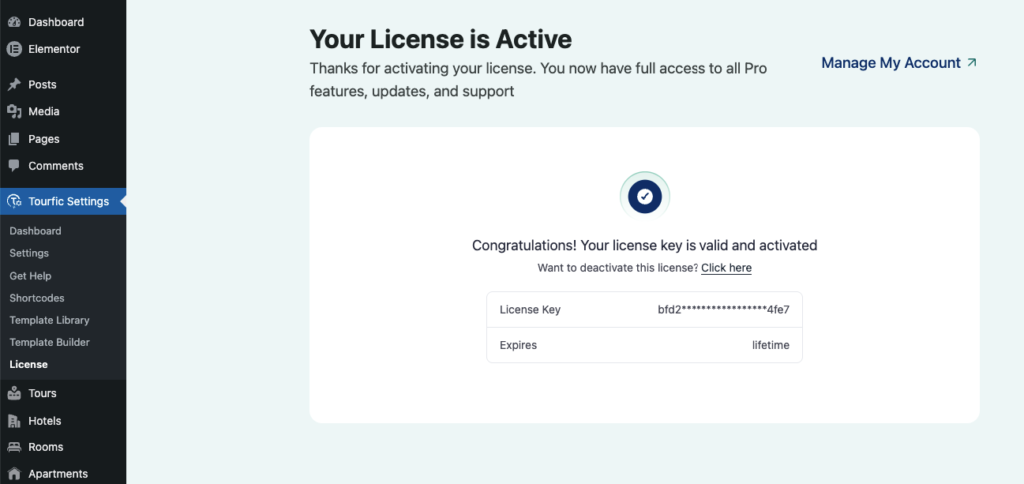Viewport: 1024px width, 484px height.
Task: Select the Tourfic Settings menu item
Action: [63, 201]
